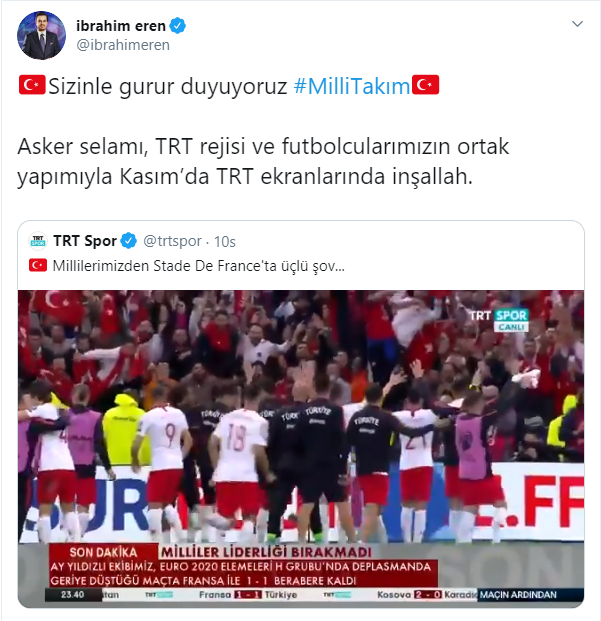Click the verified badge next to ibrahim eren
Screen dimensions: 601x621
coord(178,26)
